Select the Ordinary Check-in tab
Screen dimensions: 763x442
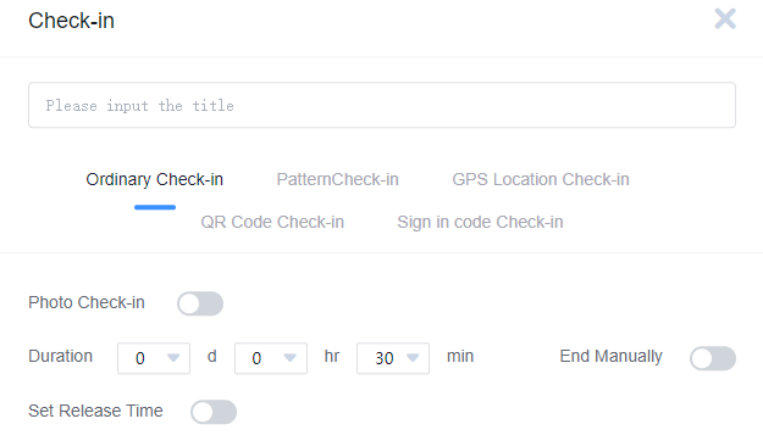tap(155, 180)
